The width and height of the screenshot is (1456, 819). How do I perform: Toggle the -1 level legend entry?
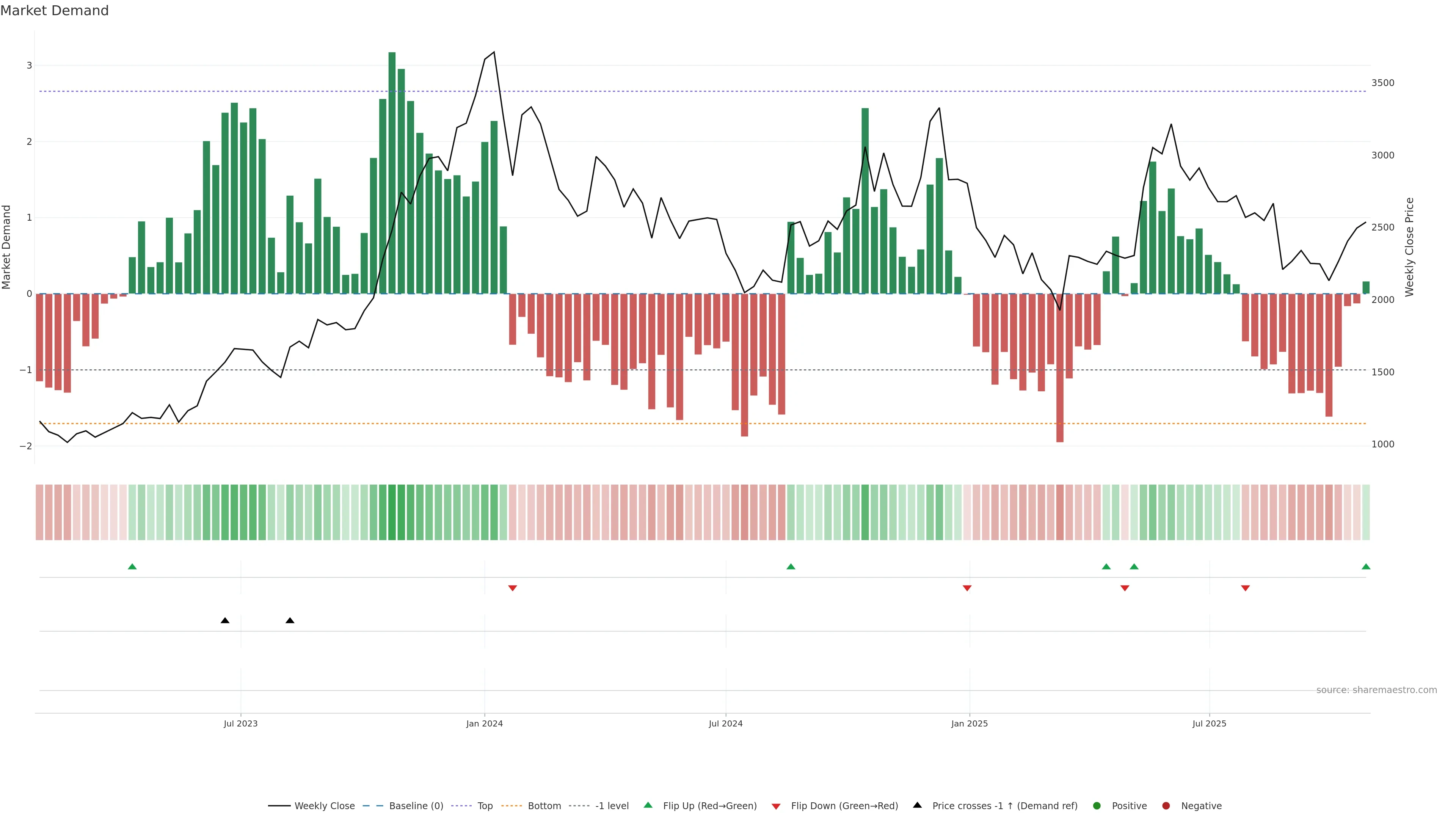pyautogui.click(x=612, y=806)
